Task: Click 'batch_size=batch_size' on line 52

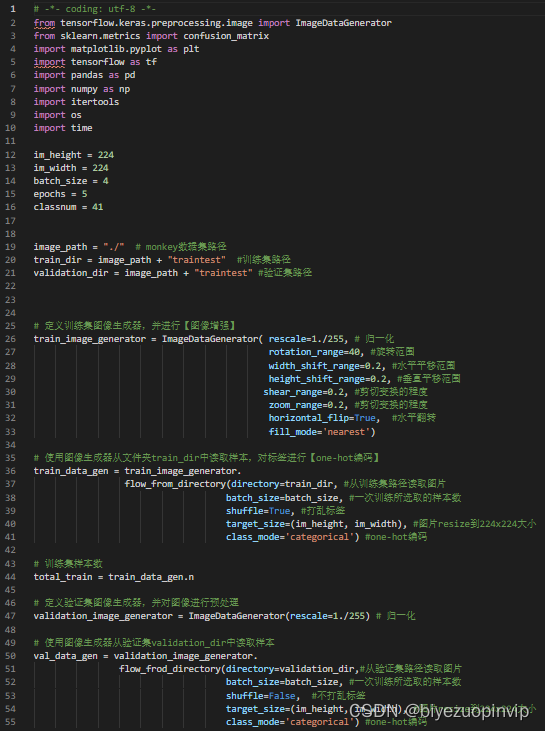Action: point(282,683)
